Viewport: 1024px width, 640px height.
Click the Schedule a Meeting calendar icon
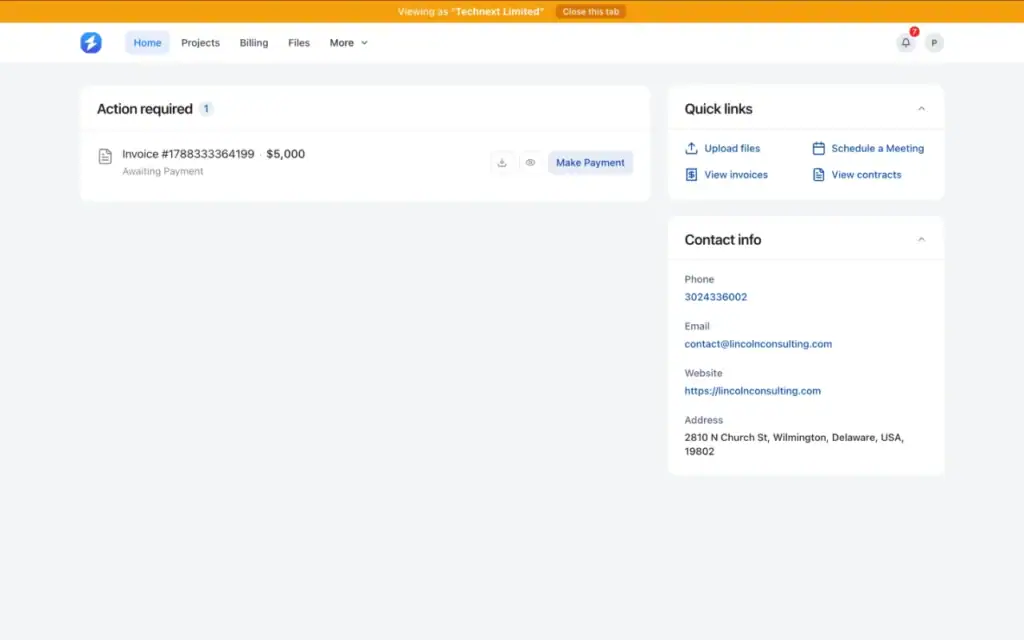(818, 148)
